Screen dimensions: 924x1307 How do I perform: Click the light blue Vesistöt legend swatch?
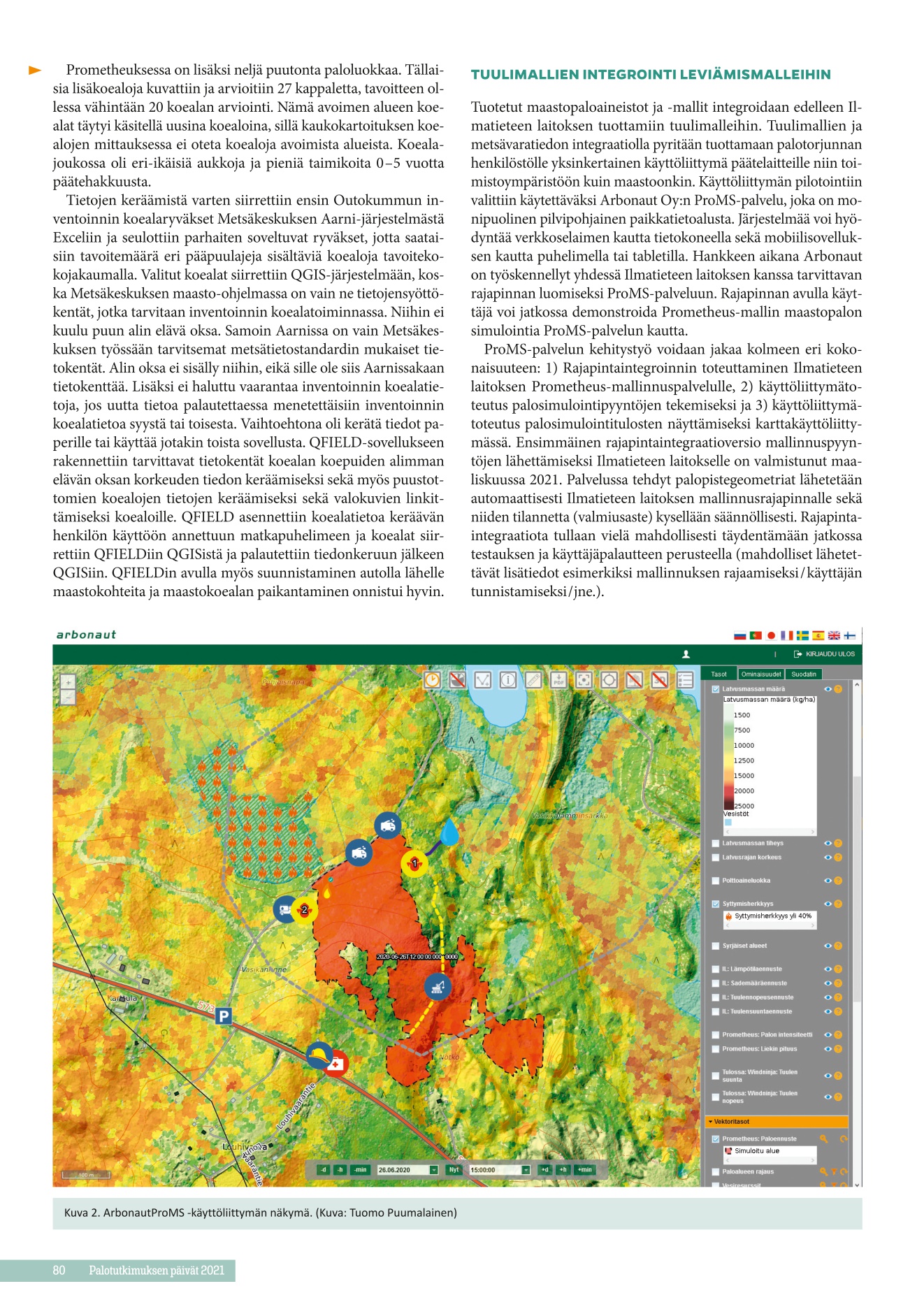728,823
